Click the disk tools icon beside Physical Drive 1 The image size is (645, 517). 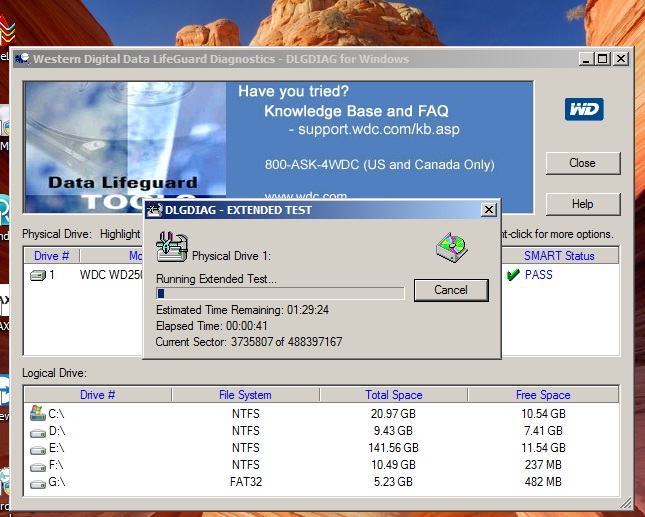[x=172, y=247]
